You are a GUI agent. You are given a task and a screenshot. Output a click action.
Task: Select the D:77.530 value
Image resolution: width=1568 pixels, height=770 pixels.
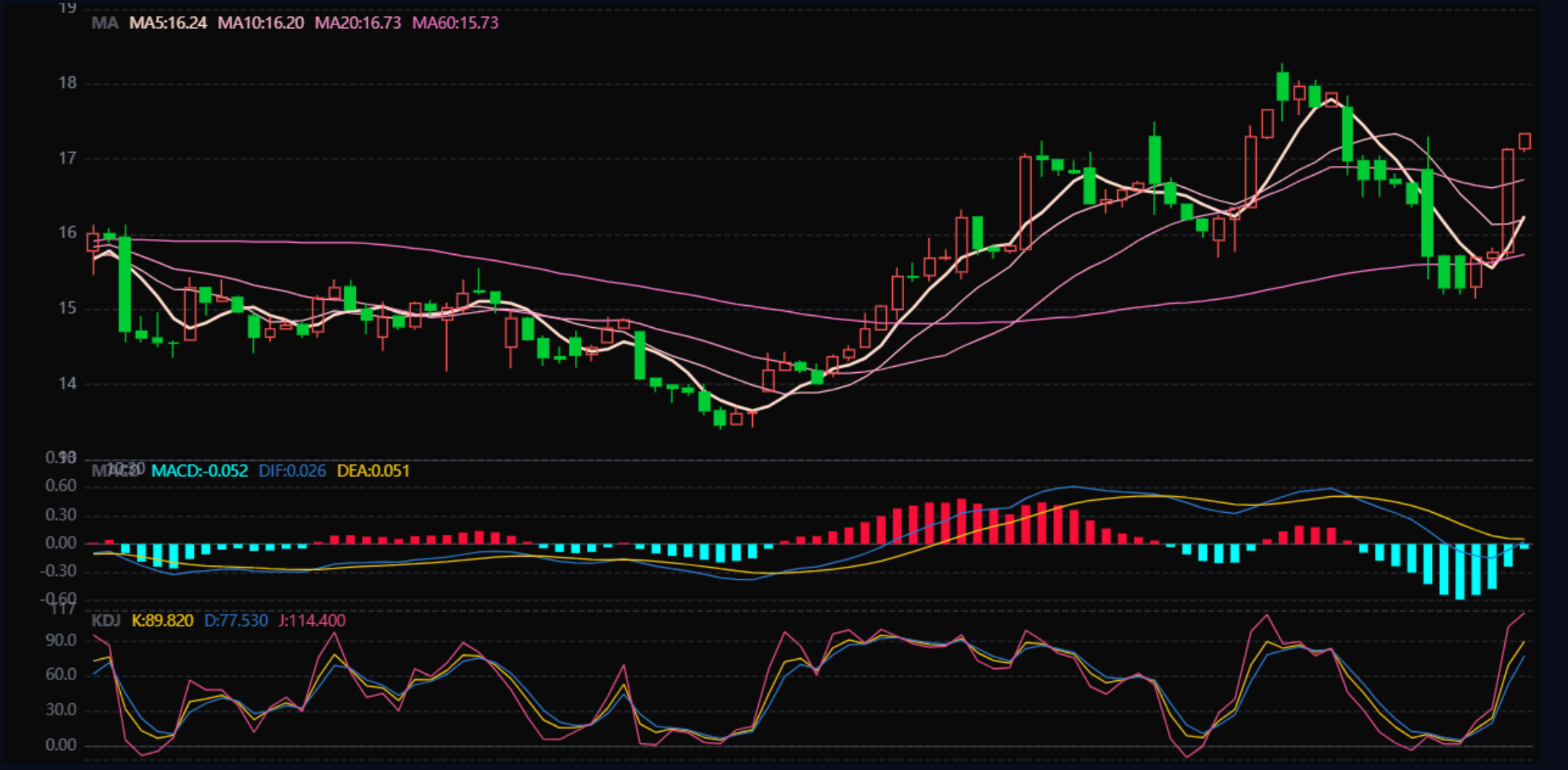click(236, 621)
